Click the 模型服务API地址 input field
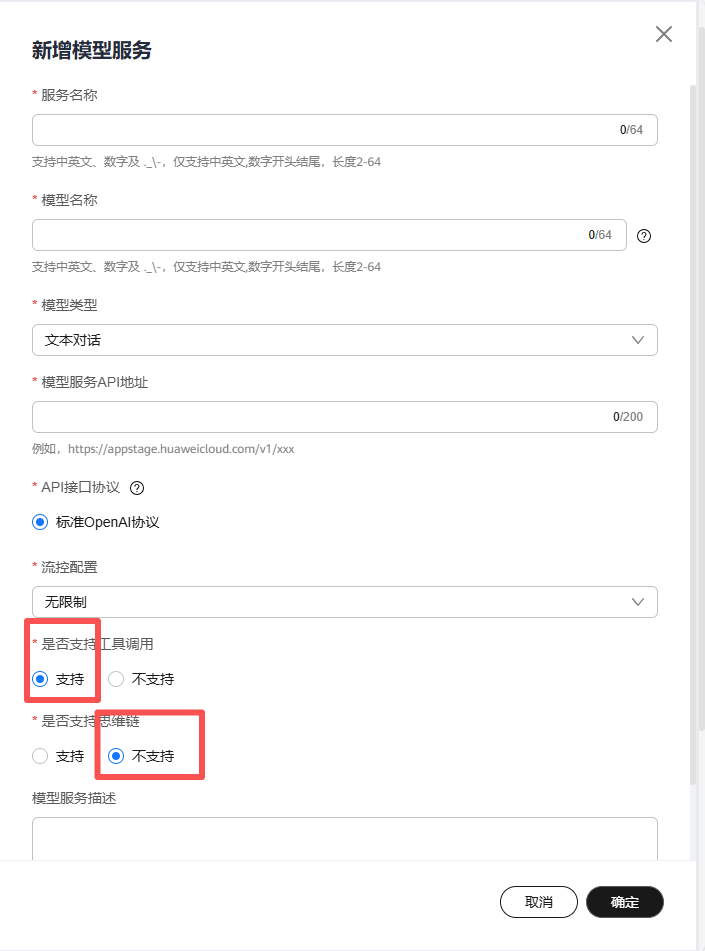The width and height of the screenshot is (705, 951). (x=345, y=417)
